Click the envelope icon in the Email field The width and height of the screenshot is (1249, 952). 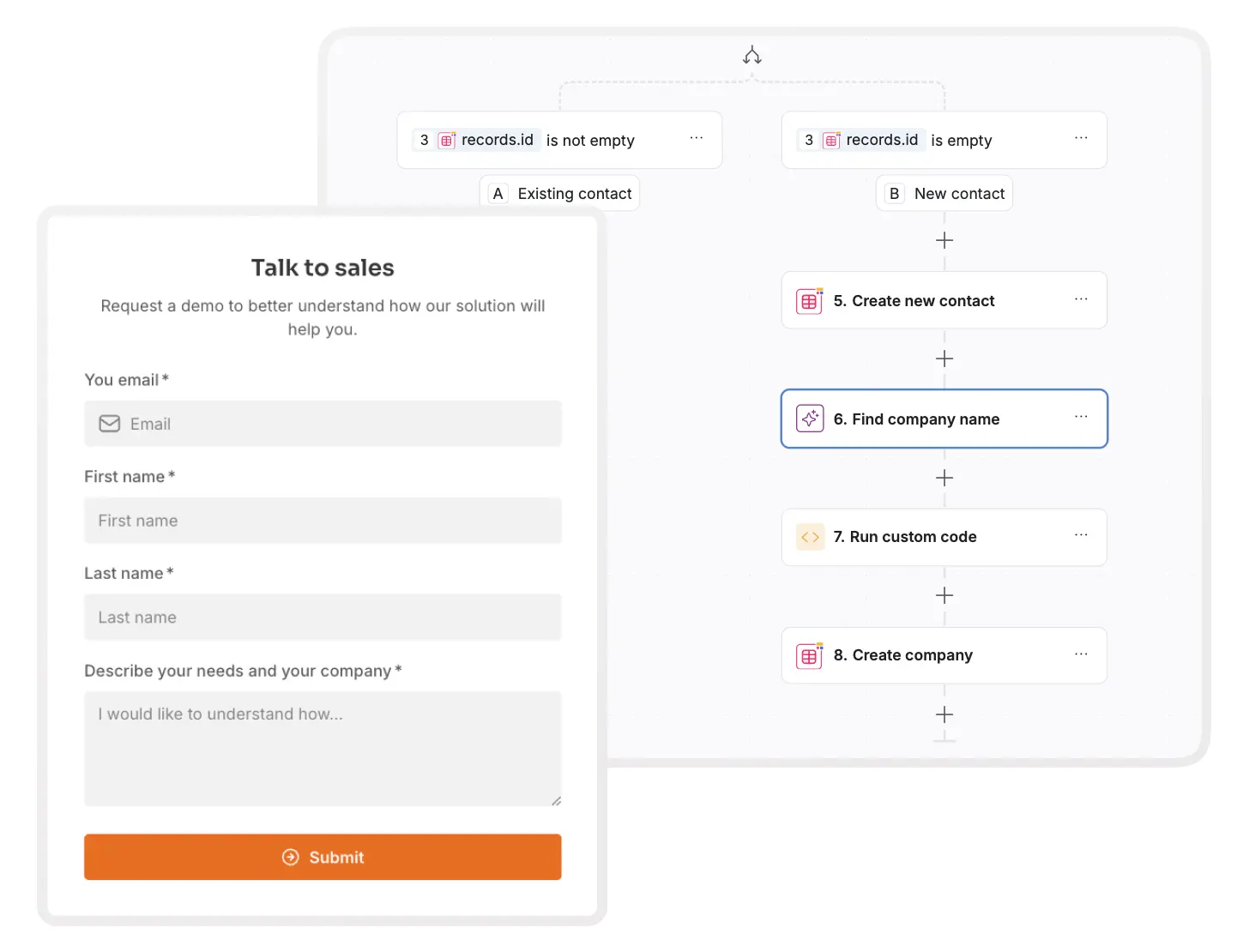pyautogui.click(x=109, y=423)
